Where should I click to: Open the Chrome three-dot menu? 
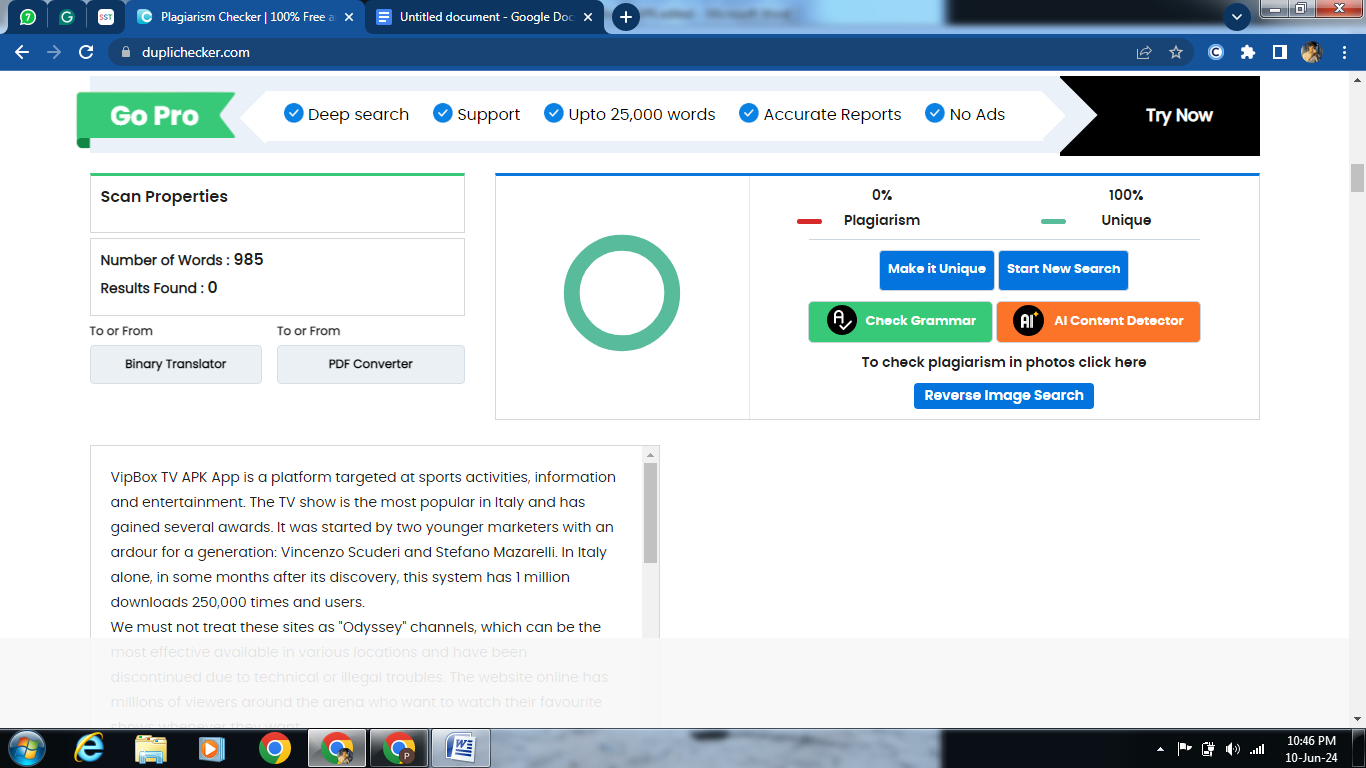coord(1343,52)
